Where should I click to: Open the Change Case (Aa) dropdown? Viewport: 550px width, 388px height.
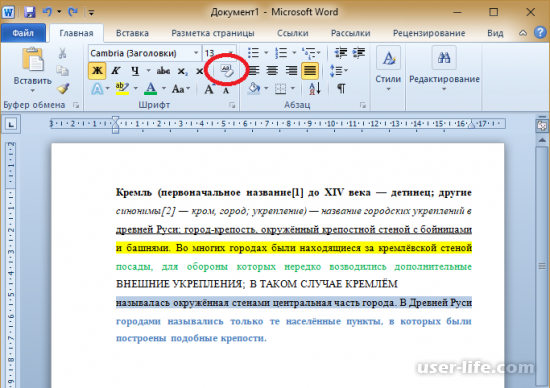click(181, 89)
